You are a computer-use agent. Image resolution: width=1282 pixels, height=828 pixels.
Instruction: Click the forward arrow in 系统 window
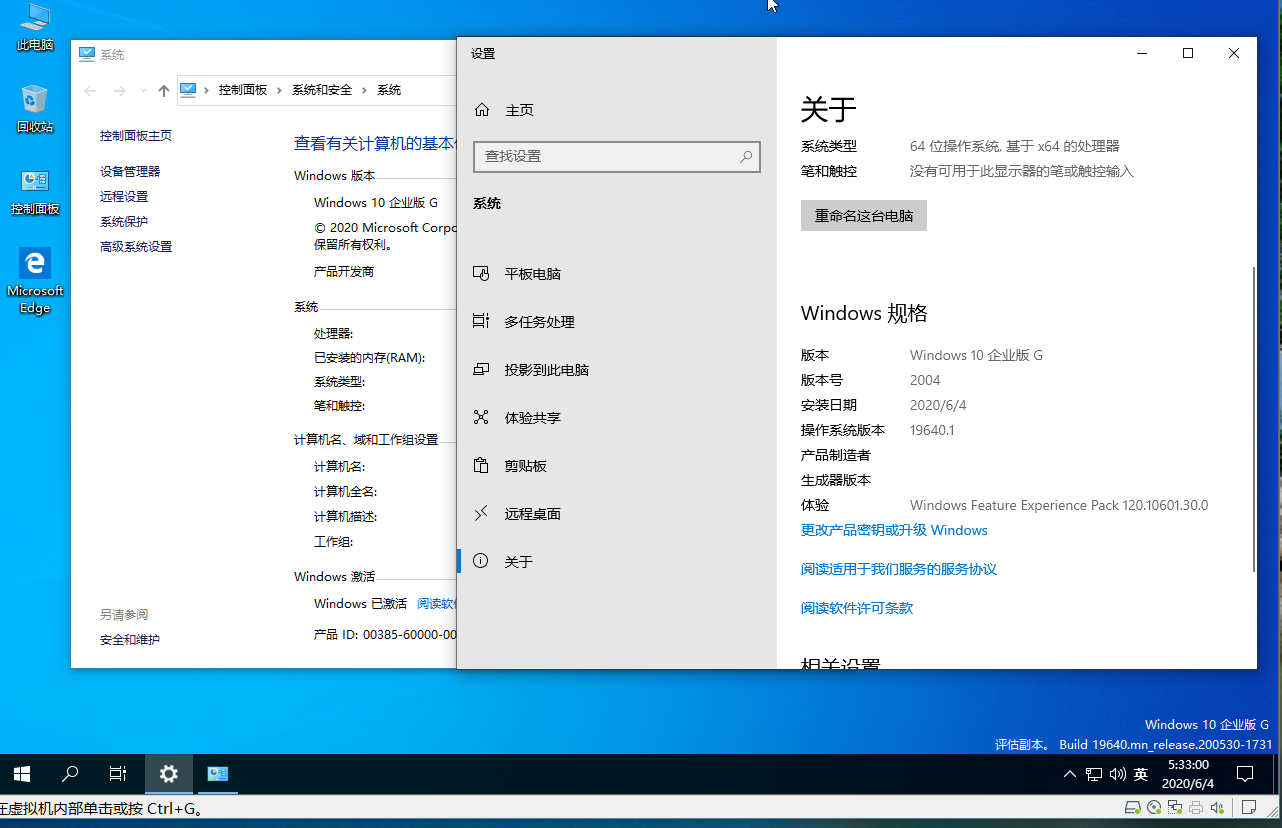tap(120, 91)
